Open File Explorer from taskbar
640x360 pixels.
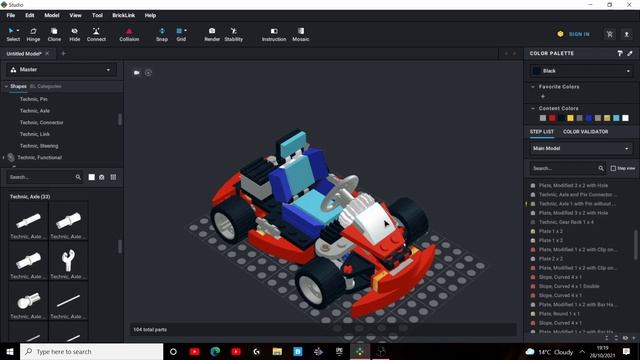(x=277, y=351)
